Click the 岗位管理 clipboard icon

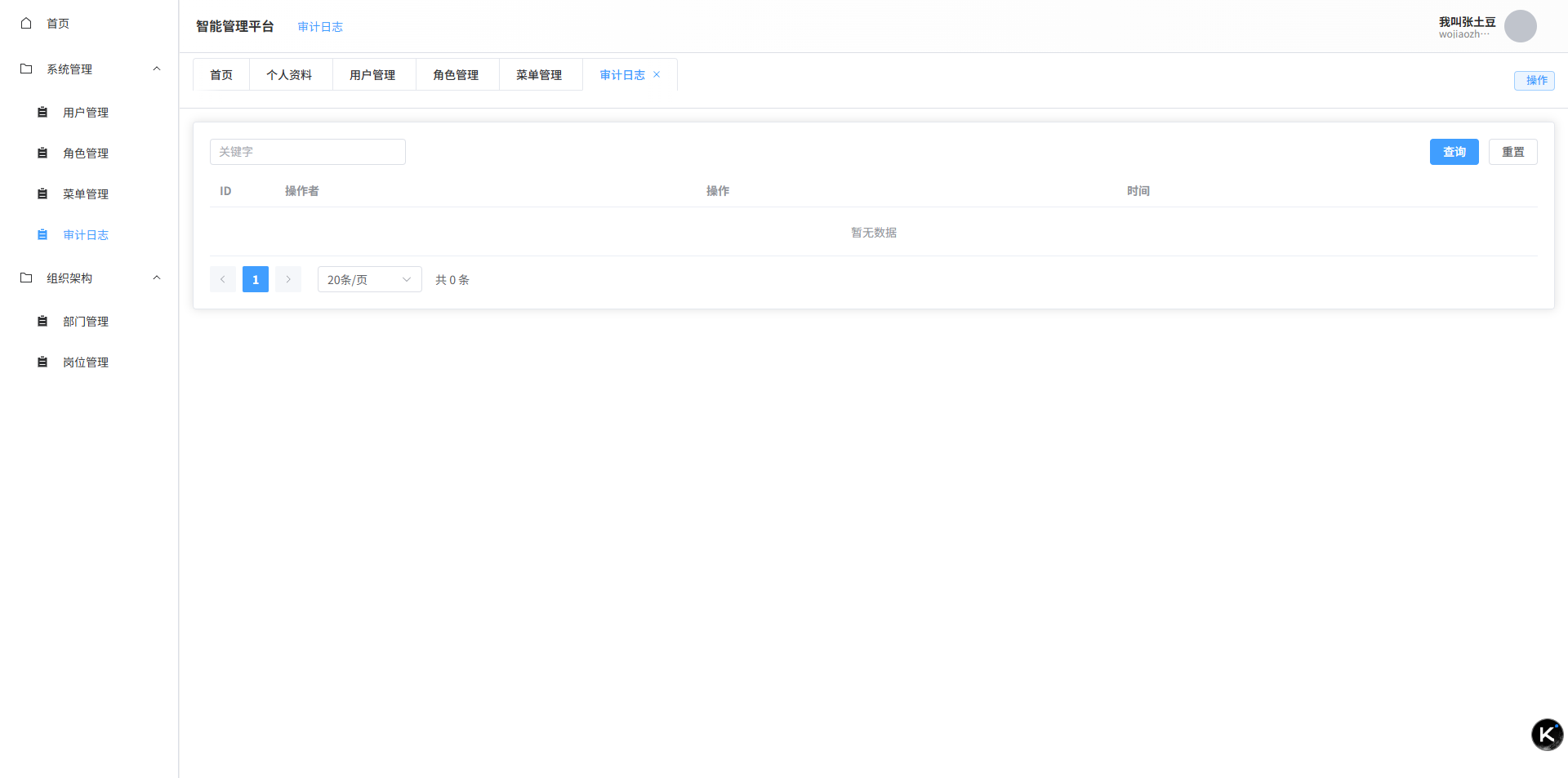pos(42,362)
